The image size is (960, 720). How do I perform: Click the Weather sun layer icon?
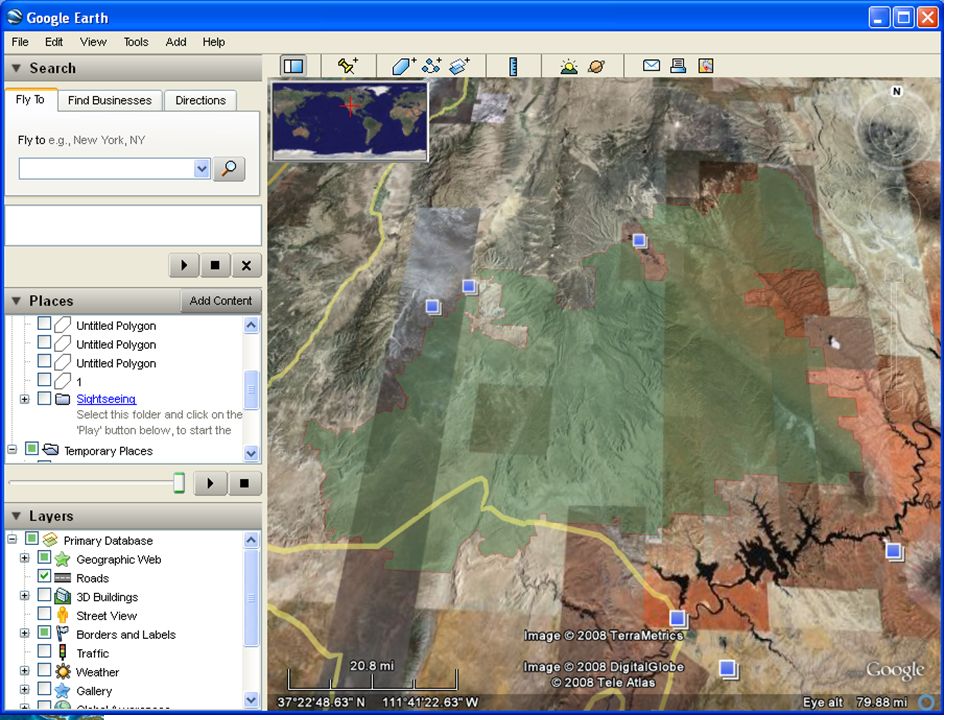coord(62,671)
